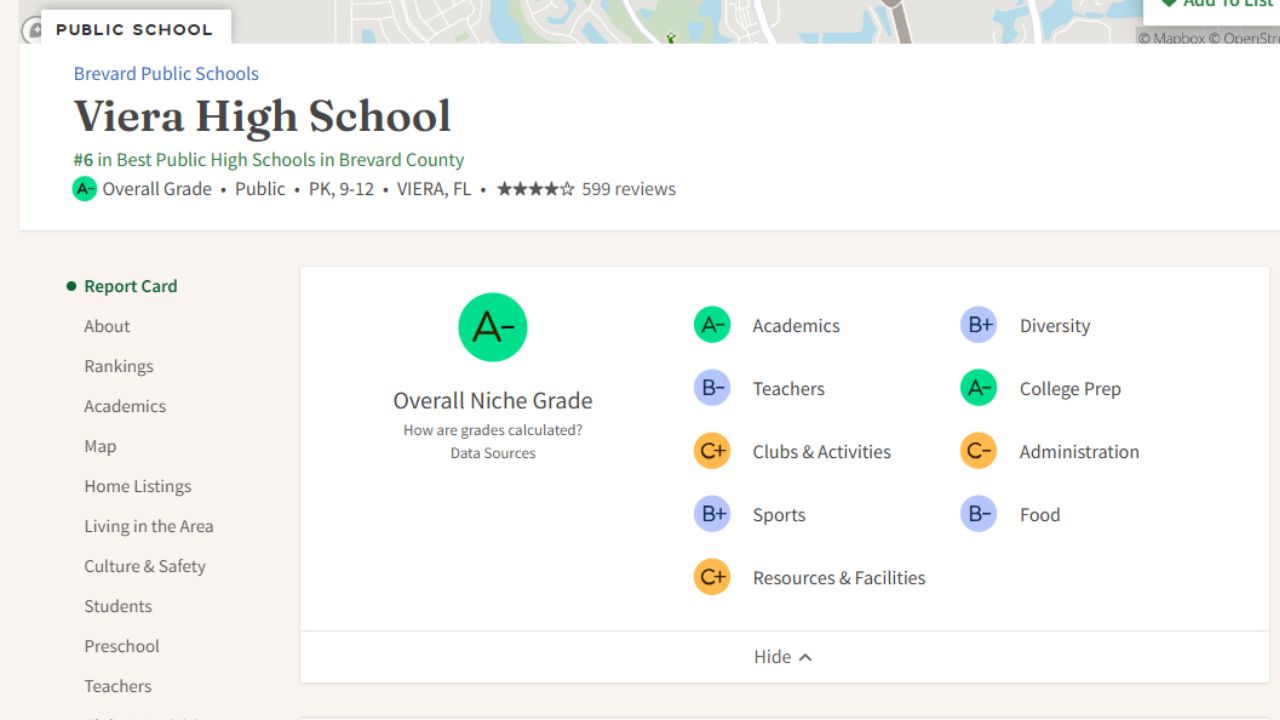Viewport: 1280px width, 720px height.
Task: Click the B- Teachers grade badge
Action: [x=712, y=388]
